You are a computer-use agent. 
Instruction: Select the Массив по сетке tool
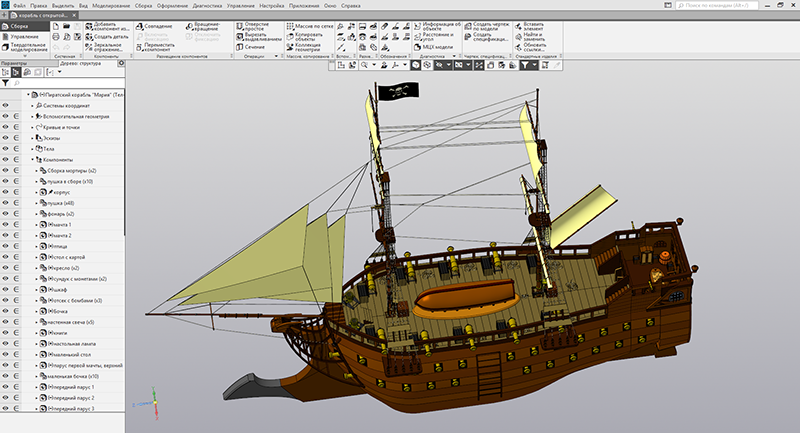coord(289,26)
